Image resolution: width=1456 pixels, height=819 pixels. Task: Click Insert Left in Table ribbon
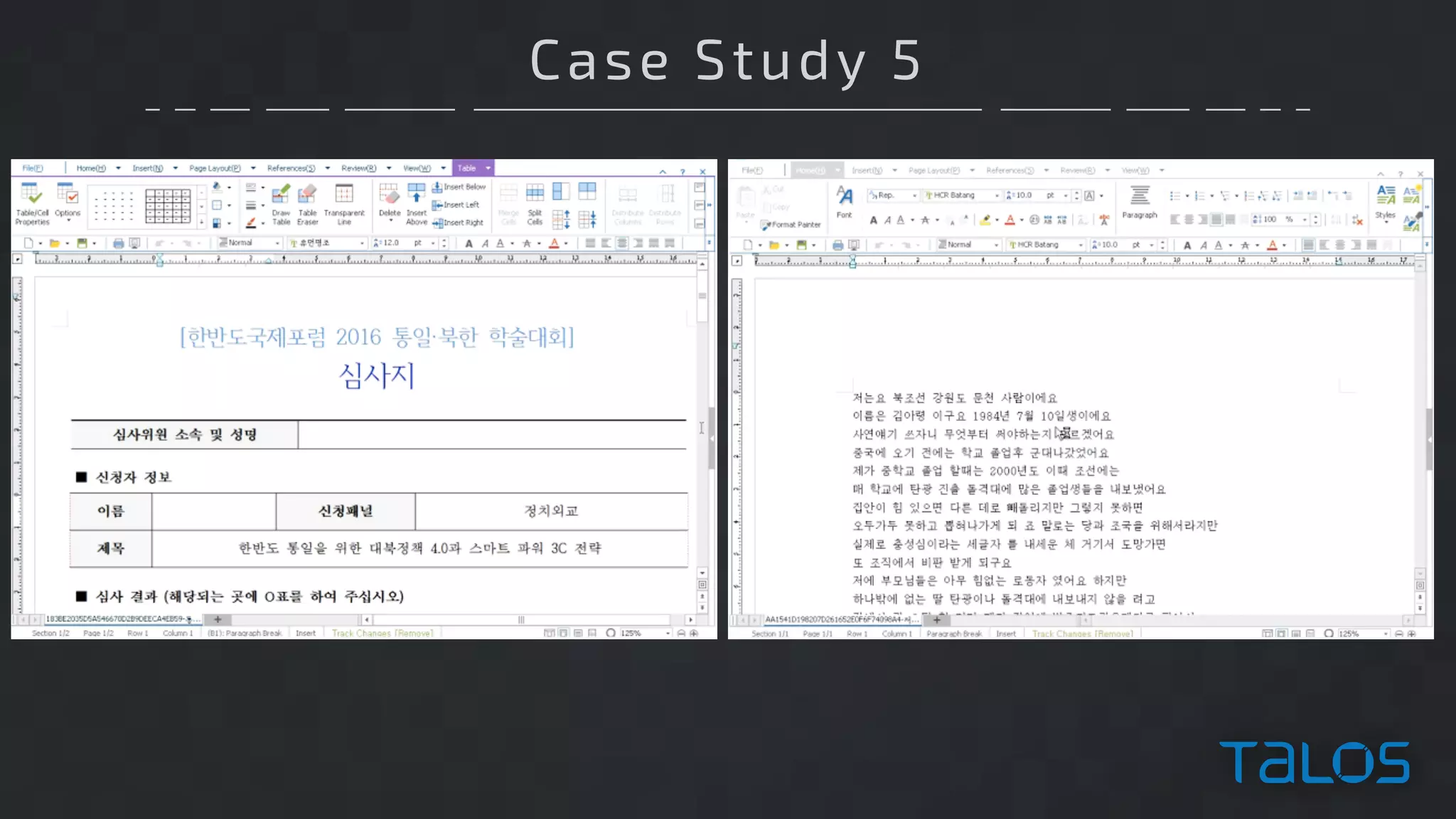456,205
